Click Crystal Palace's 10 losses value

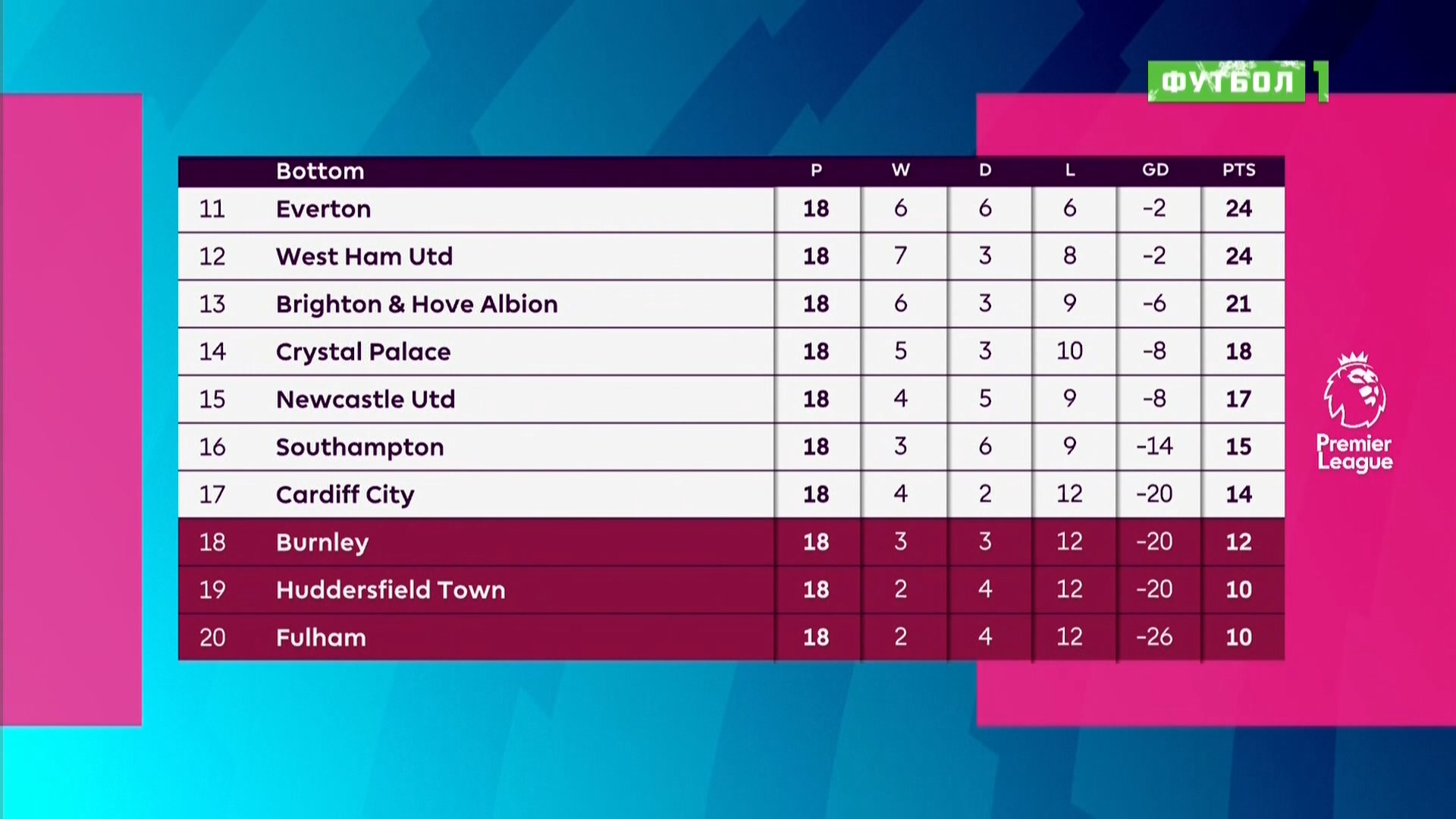[1069, 351]
